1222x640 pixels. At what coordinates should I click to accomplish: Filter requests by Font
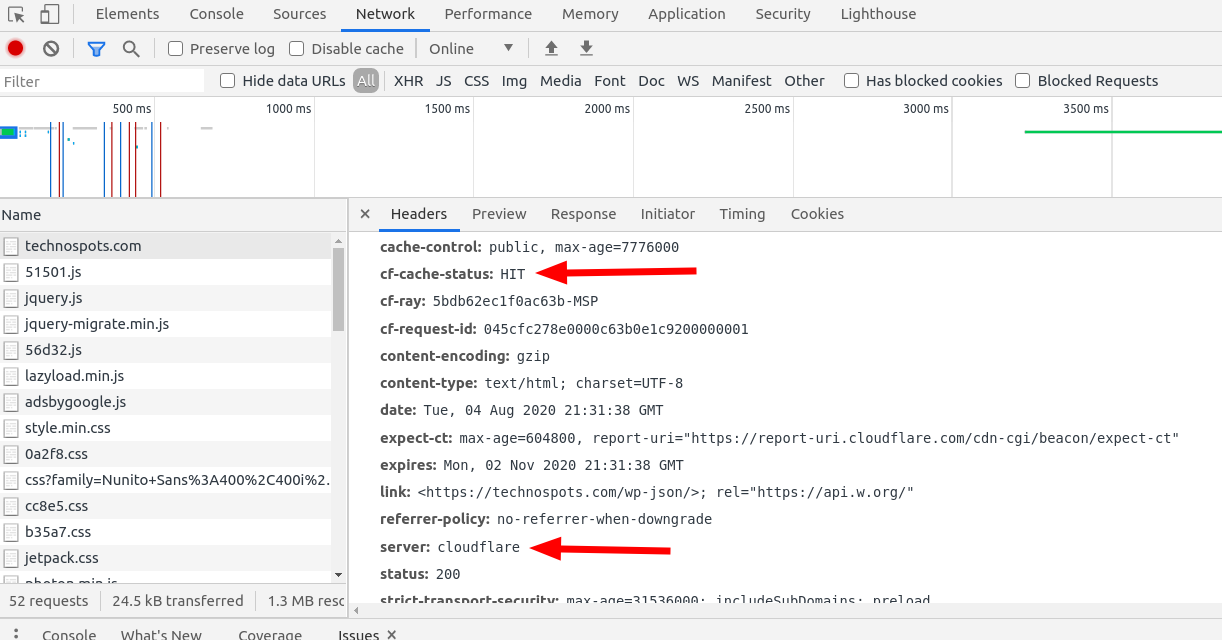tap(610, 81)
